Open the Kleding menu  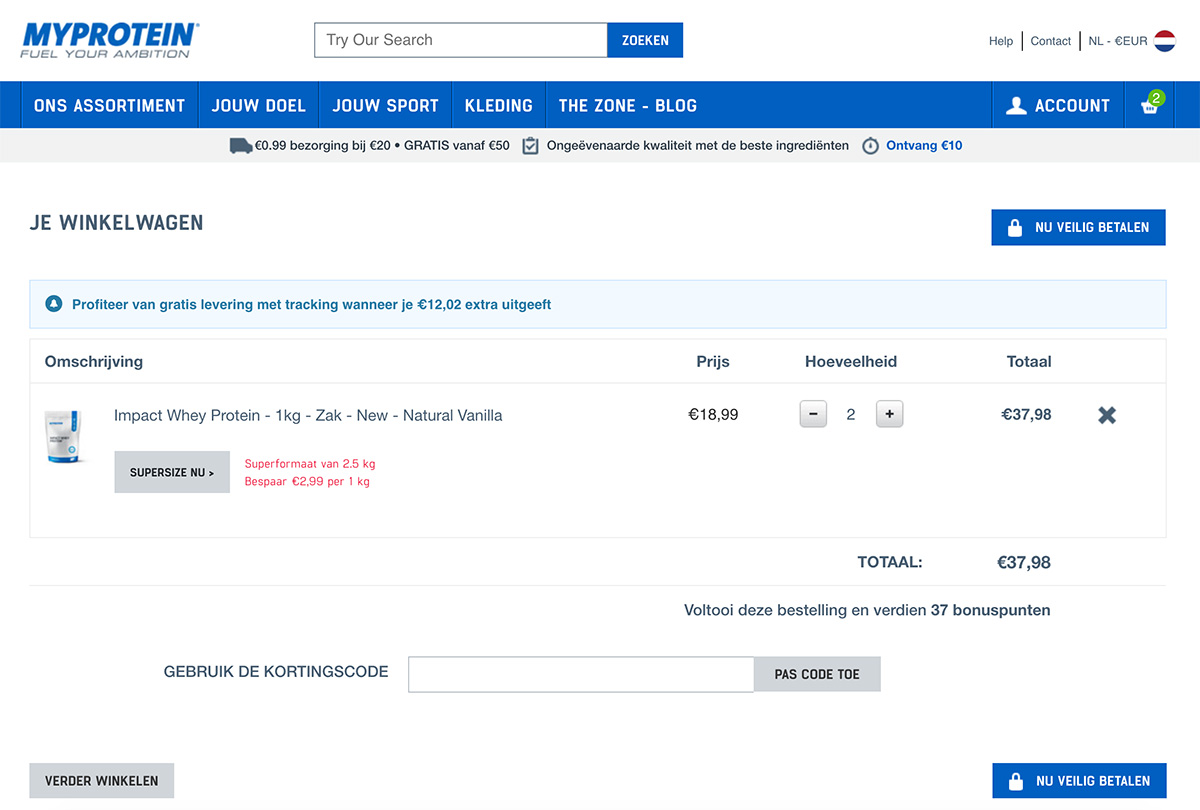tap(499, 105)
